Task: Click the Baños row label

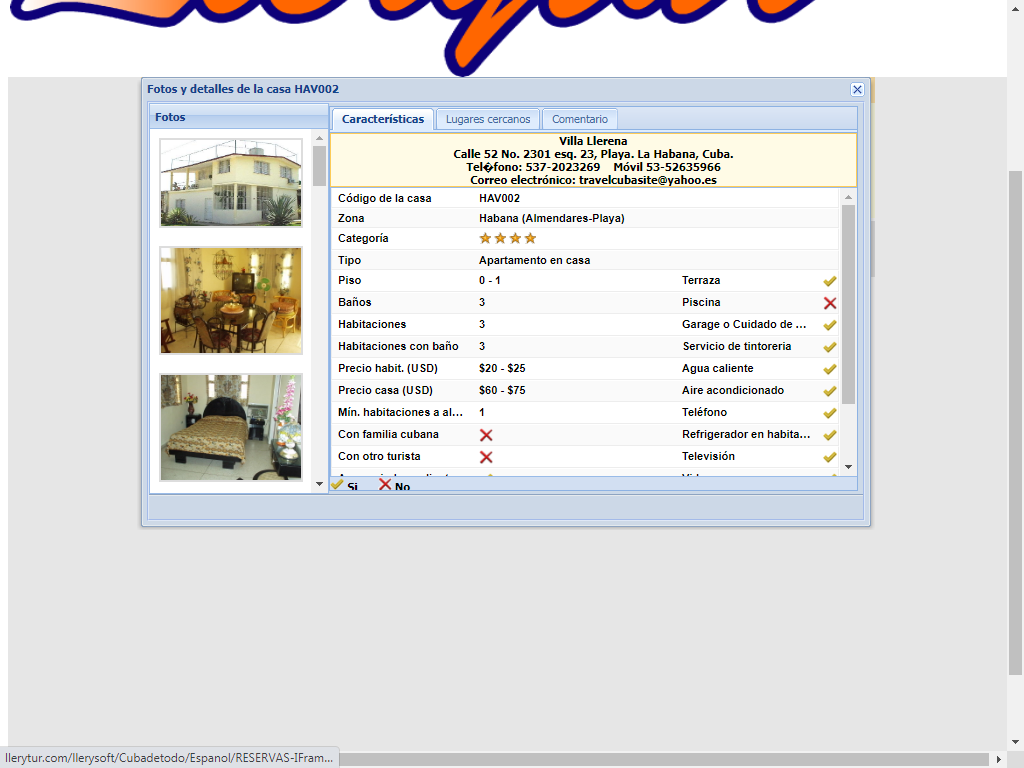Action: [355, 302]
